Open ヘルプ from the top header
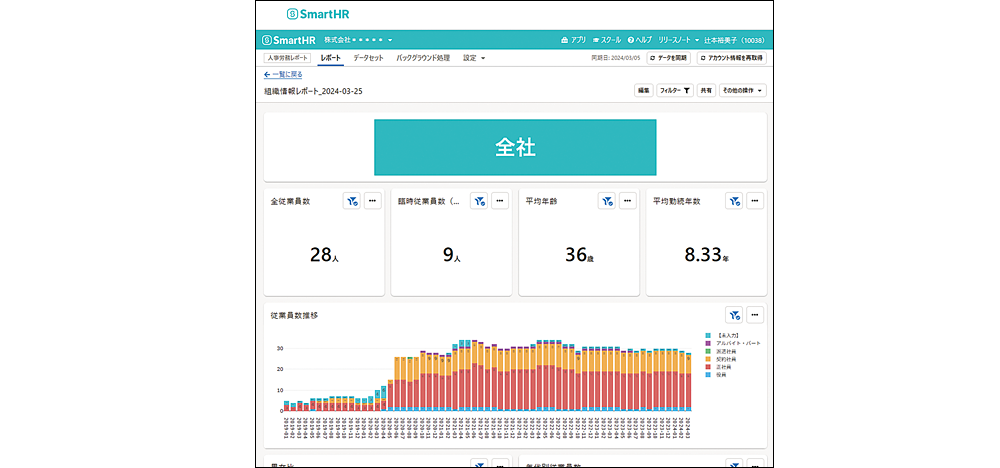This screenshot has width=1000, height=468. [x=640, y=40]
